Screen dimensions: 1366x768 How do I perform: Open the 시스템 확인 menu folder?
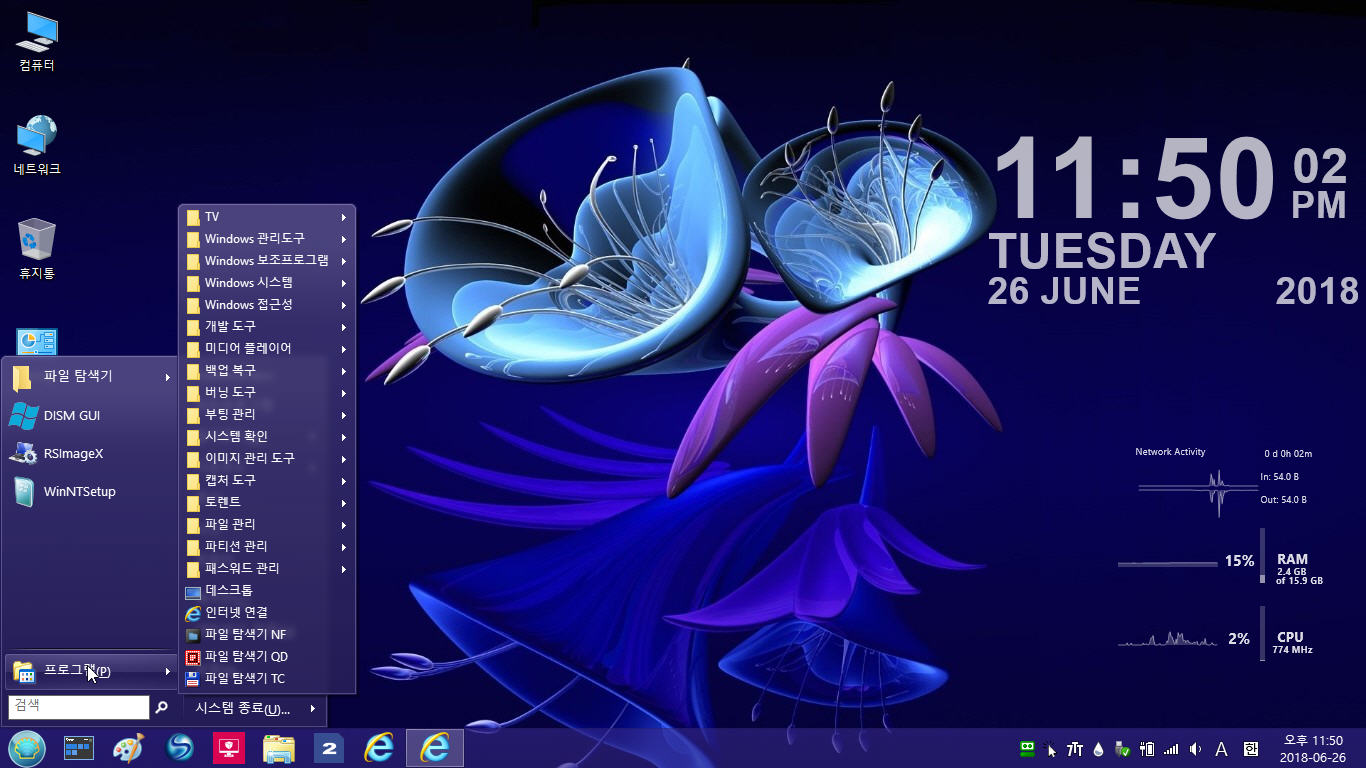coord(266,437)
